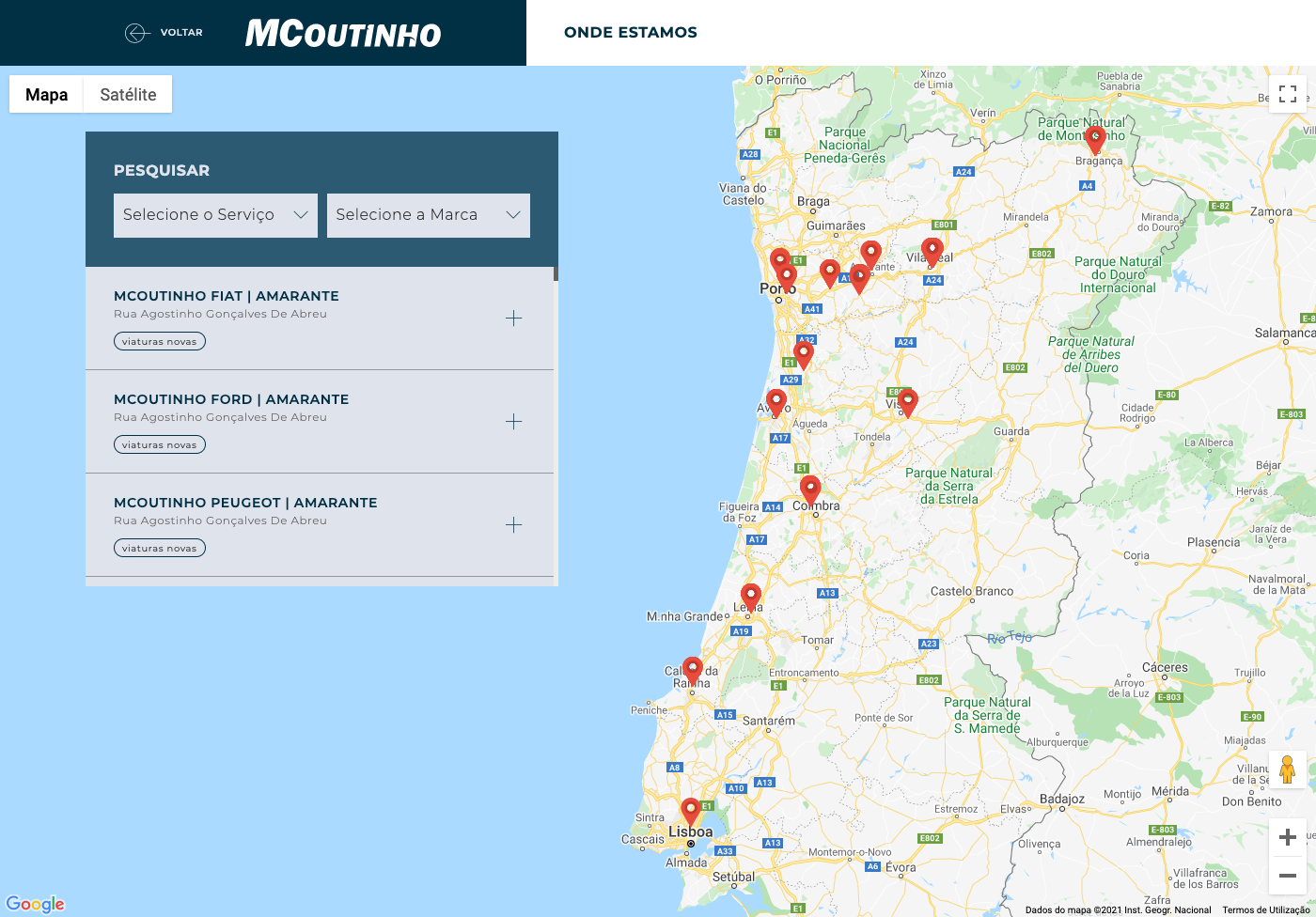The width and height of the screenshot is (1316, 917).
Task: Zoom out with the minus button
Action: pos(1287,876)
